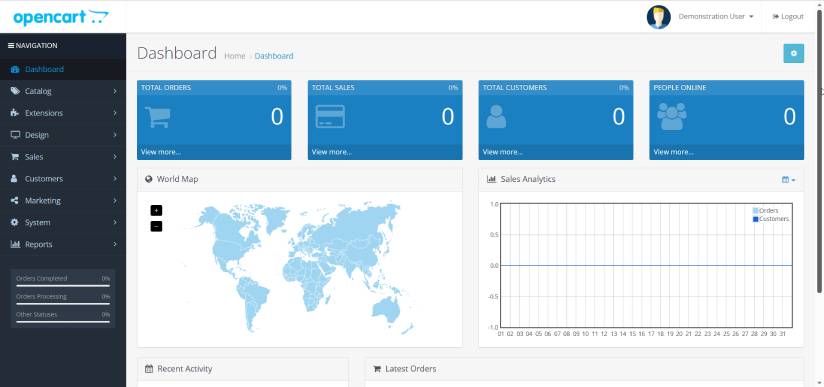This screenshot has width=824, height=387.
Task: Expand Catalog using its chevron arrow
Action: (x=115, y=91)
